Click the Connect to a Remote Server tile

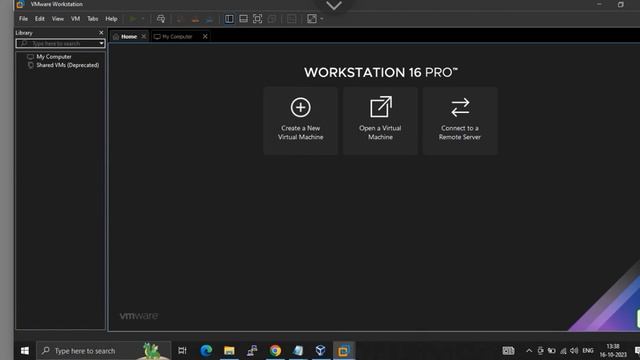pos(460,120)
